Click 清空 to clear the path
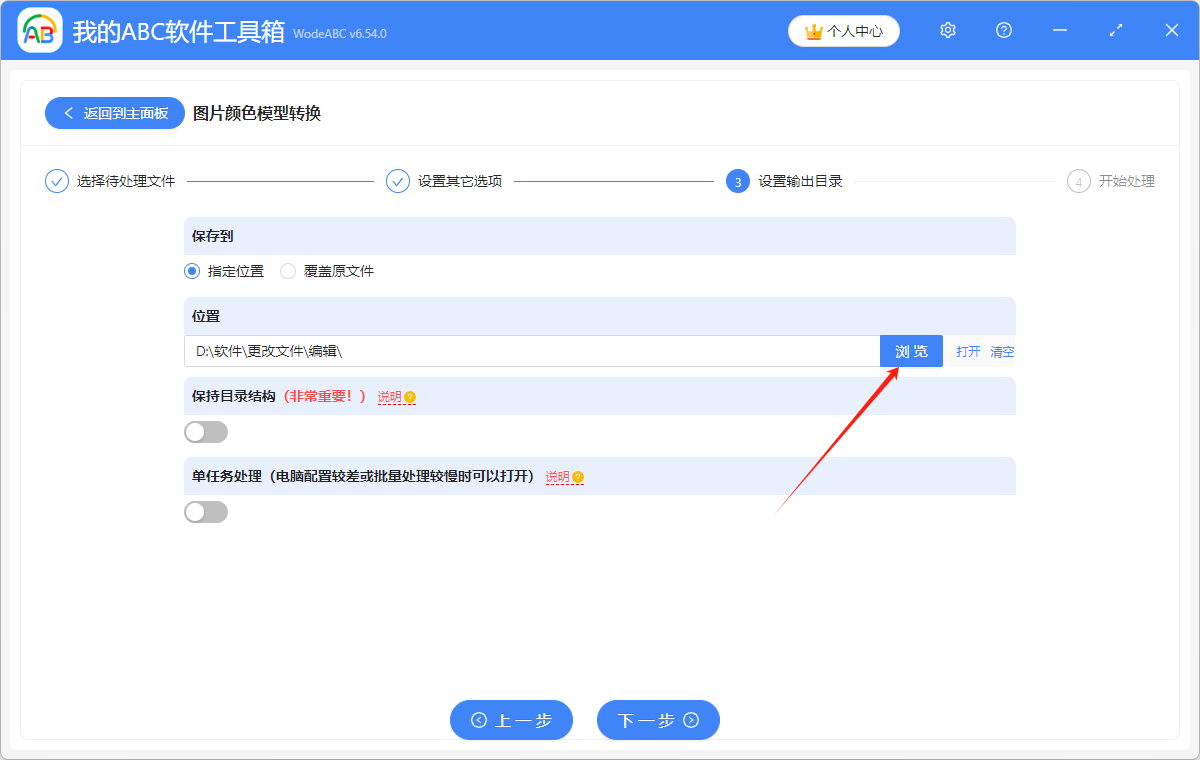This screenshot has width=1200, height=760. point(1002,352)
